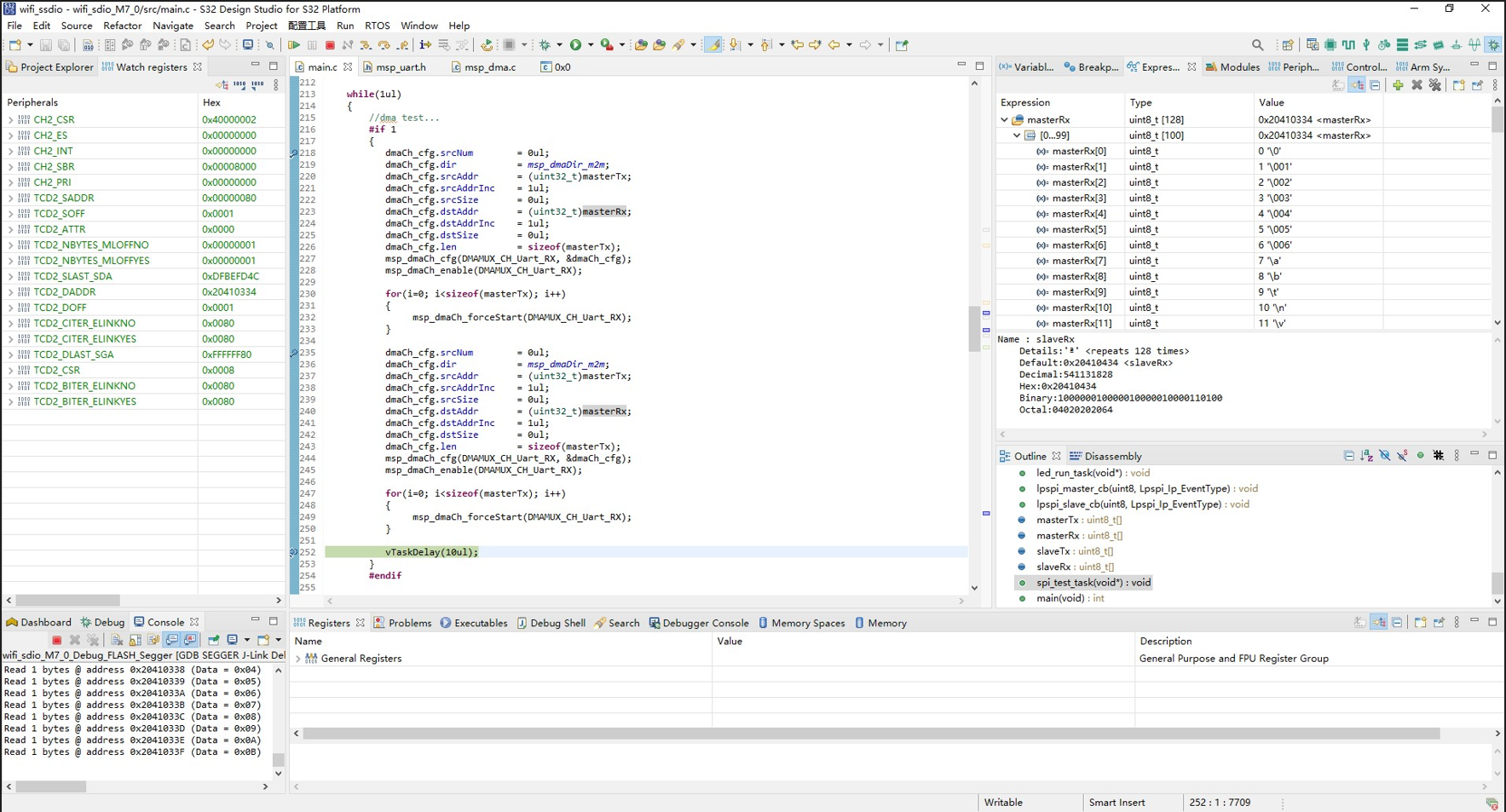Expand the General Registers group
The height and width of the screenshot is (812, 1506).
(x=298, y=659)
